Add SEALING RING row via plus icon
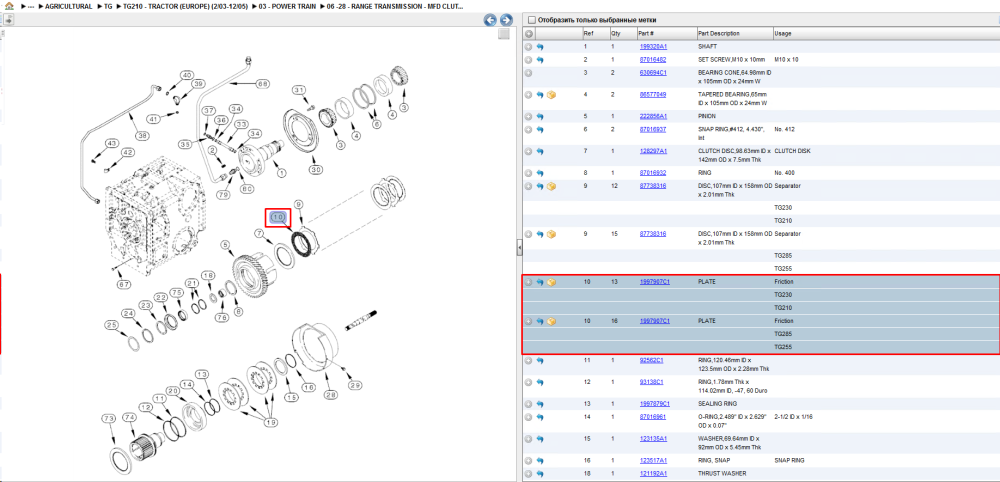The height and width of the screenshot is (482, 1000). [x=529, y=404]
